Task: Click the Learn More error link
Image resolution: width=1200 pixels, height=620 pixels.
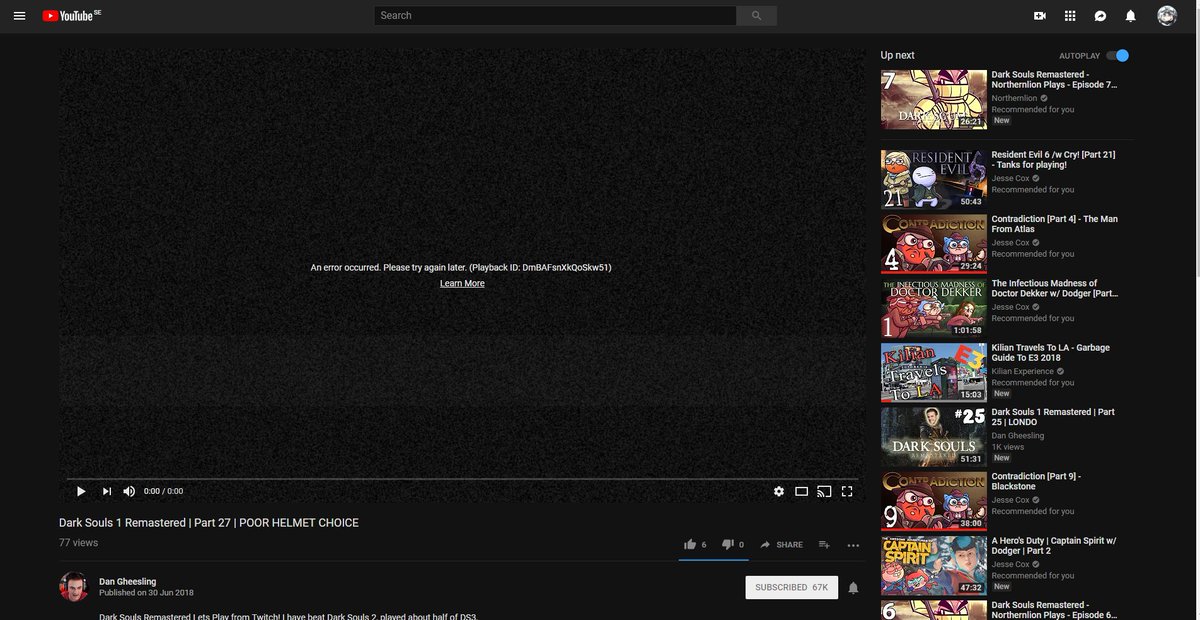Action: [462, 284]
